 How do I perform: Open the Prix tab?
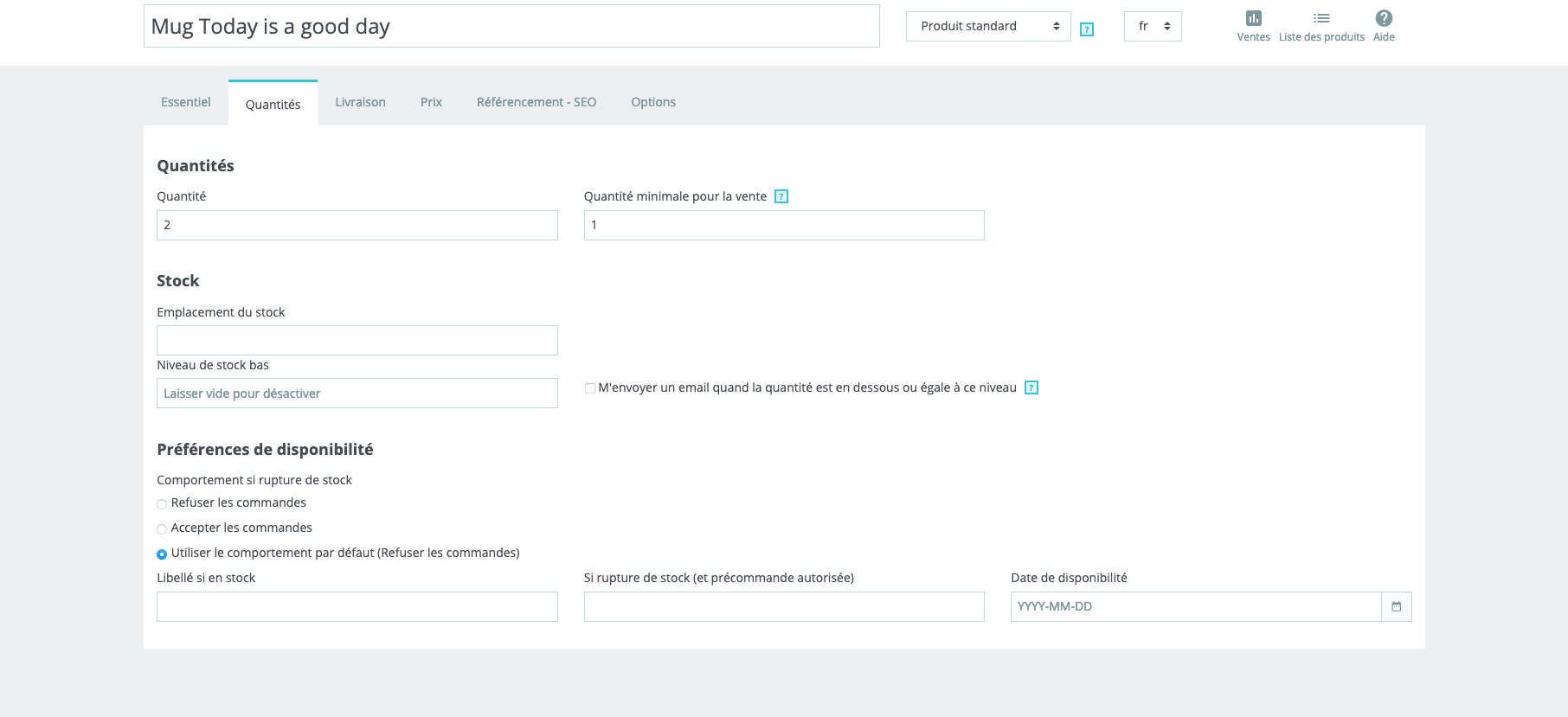coord(431,102)
